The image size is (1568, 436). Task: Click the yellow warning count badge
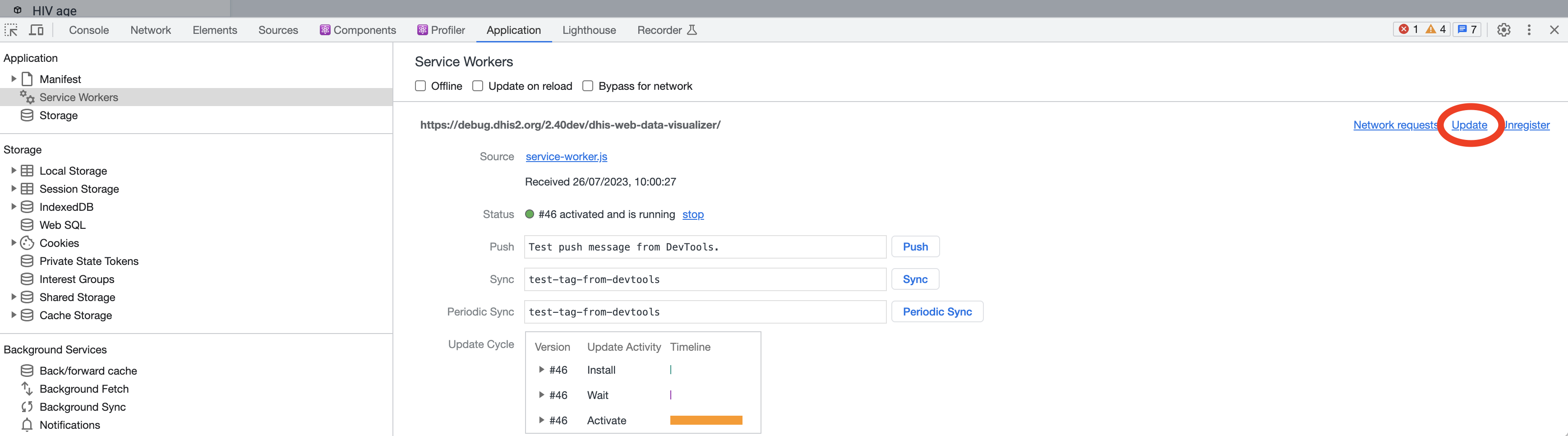click(x=1436, y=29)
